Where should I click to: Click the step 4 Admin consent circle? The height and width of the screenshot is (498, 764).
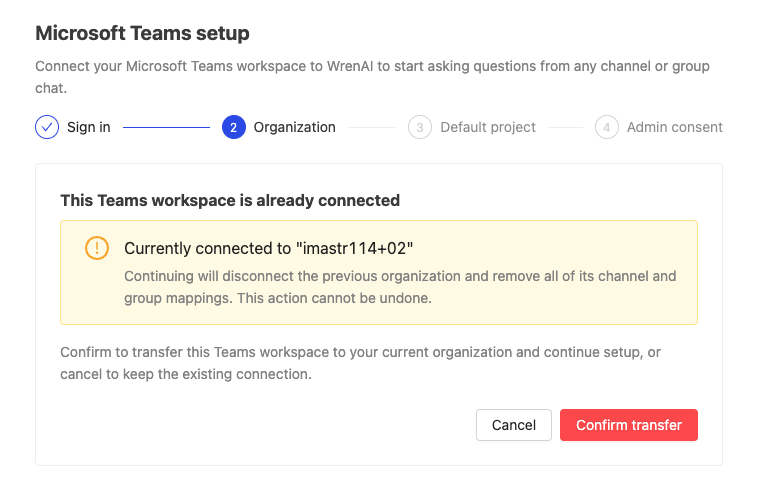(607, 127)
